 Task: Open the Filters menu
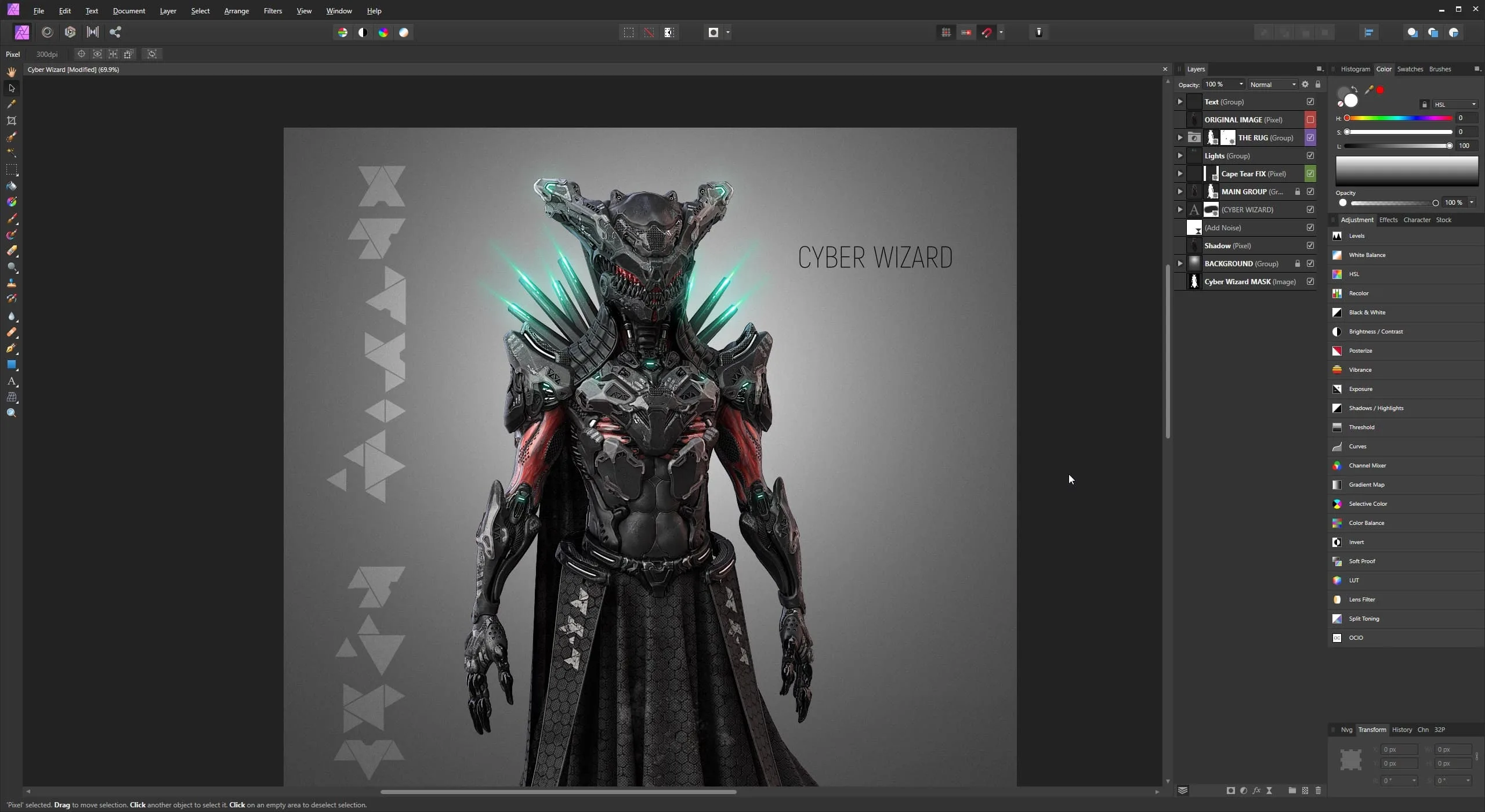272,11
